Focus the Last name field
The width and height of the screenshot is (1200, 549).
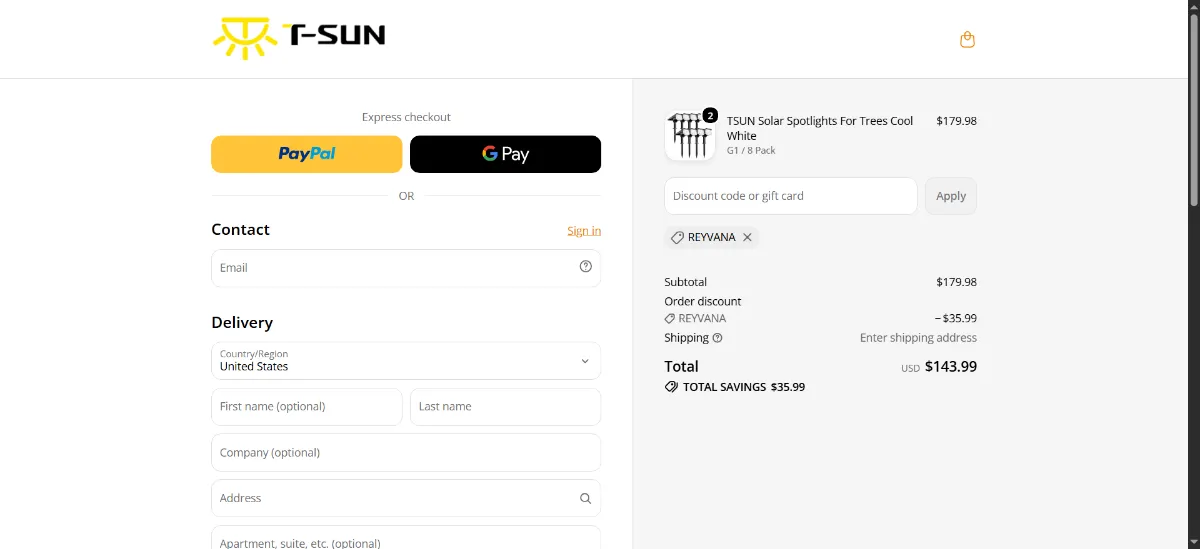click(506, 407)
